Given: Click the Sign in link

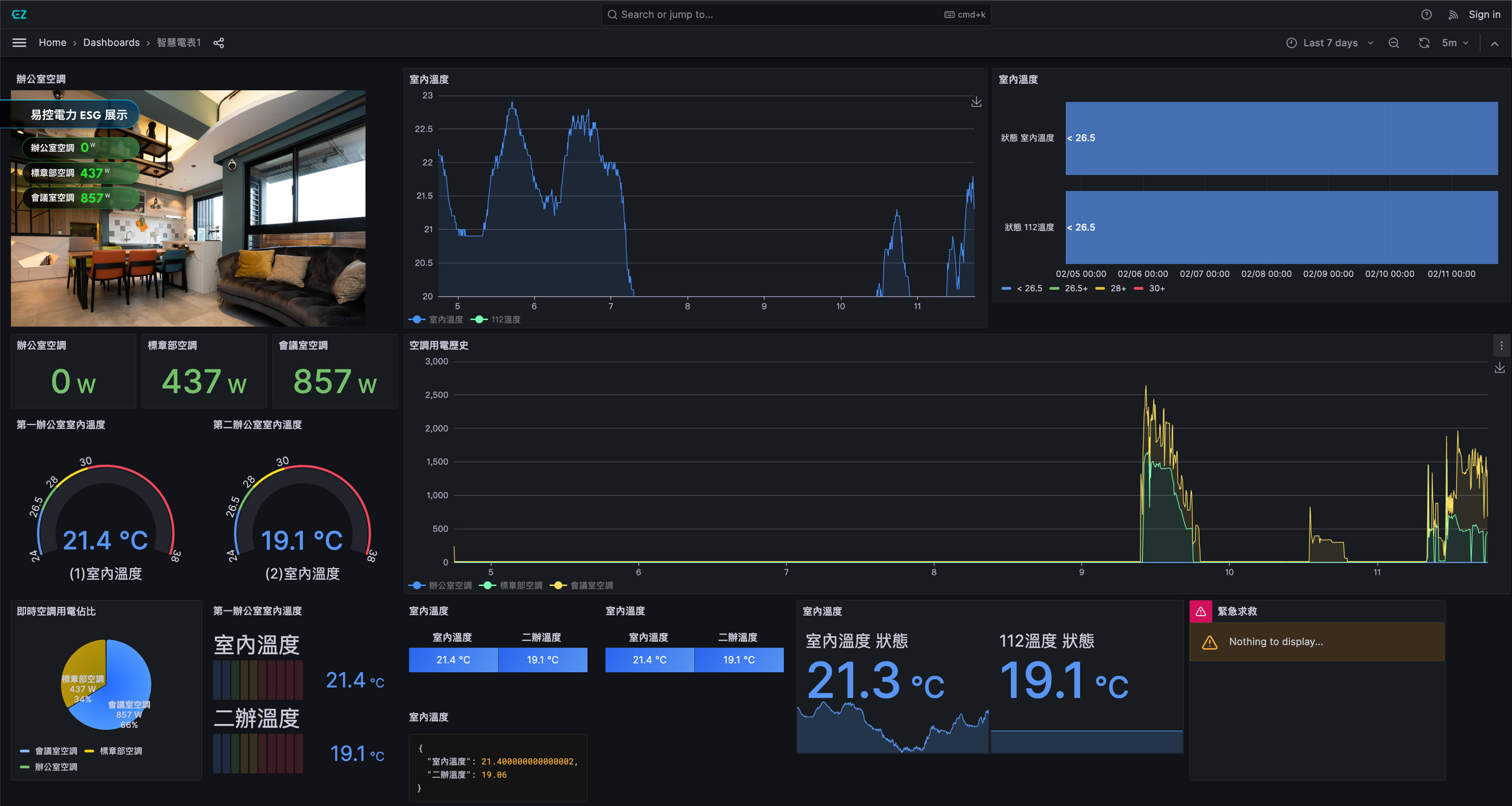Looking at the screenshot, I should click(x=1484, y=15).
